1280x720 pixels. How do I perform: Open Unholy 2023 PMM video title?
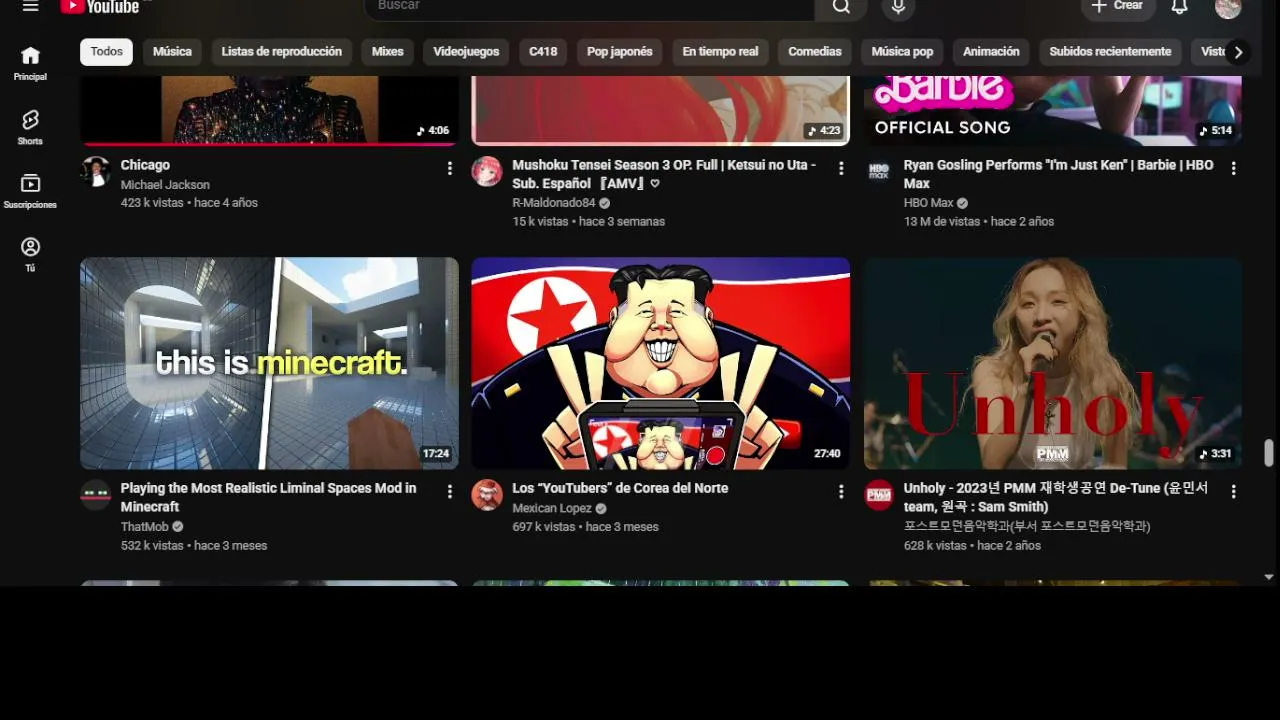point(1056,497)
